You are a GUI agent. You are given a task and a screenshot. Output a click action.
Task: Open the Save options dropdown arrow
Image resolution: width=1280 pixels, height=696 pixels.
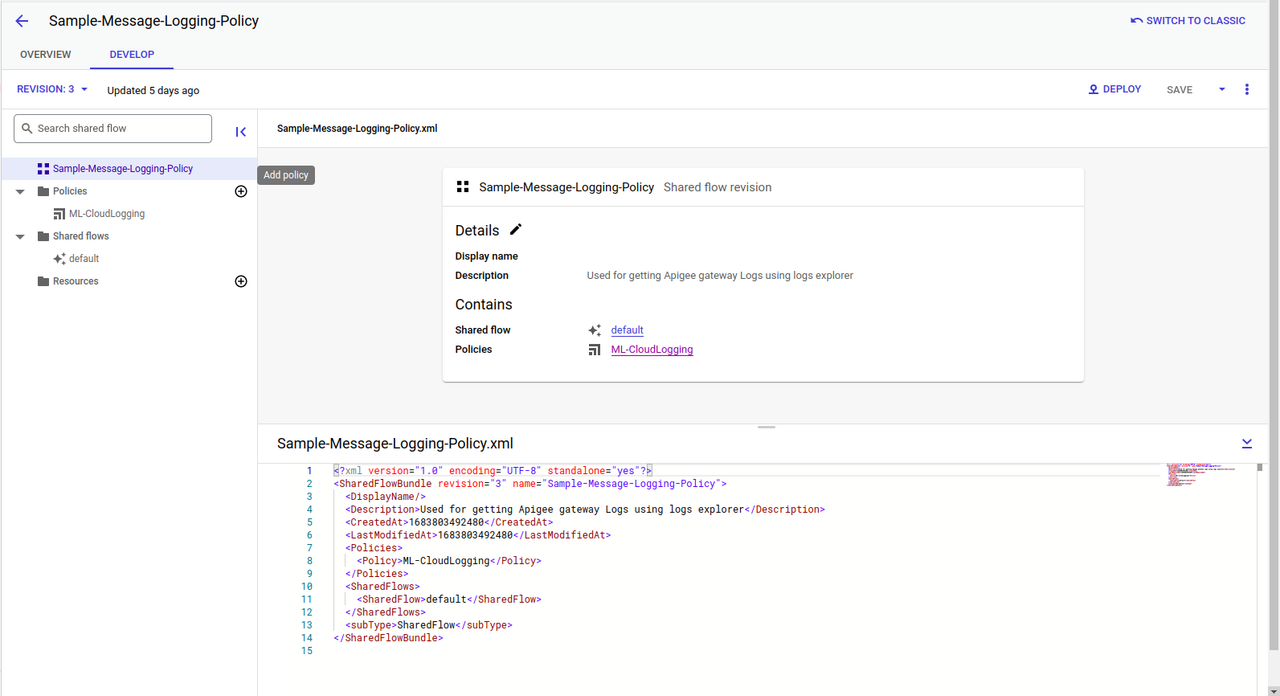(1222, 90)
